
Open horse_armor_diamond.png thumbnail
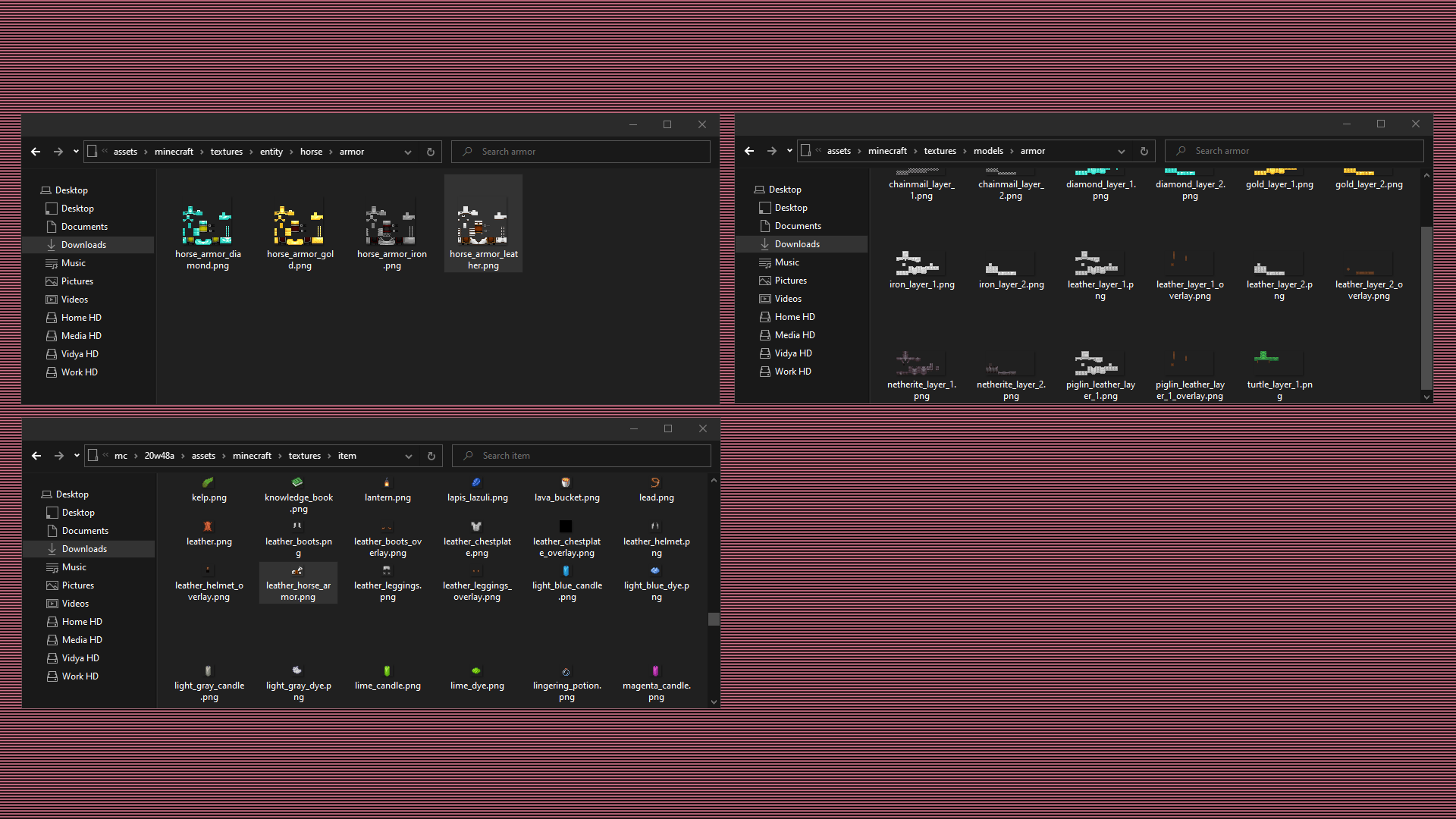point(207,225)
